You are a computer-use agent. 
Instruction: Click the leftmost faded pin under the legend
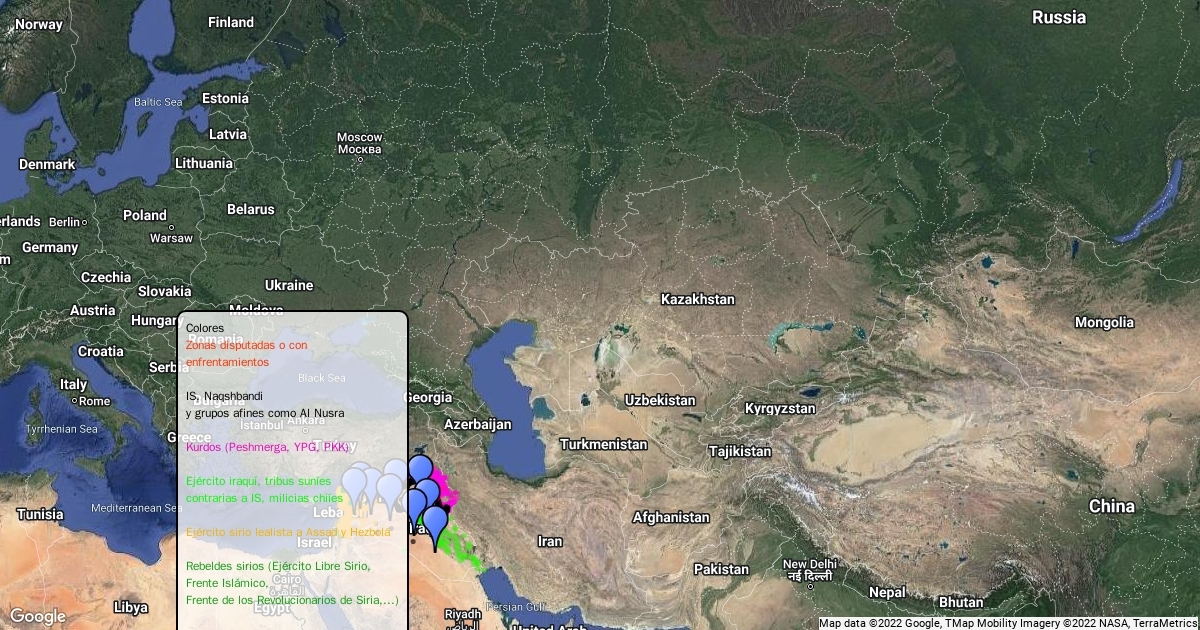(x=354, y=484)
